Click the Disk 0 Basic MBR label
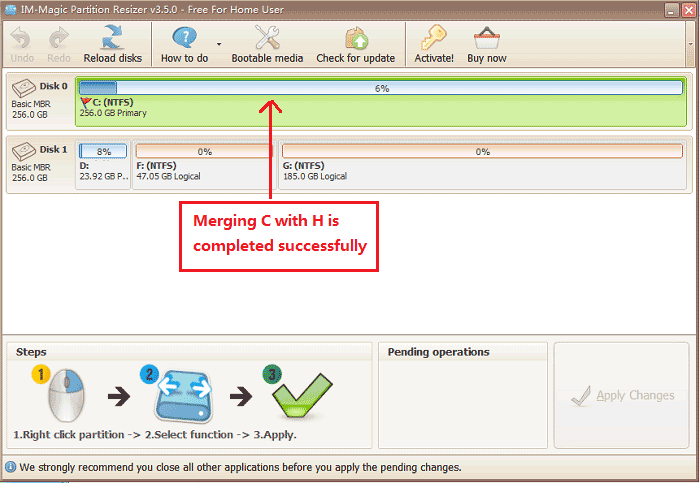This screenshot has width=700, height=483. [x=31, y=104]
